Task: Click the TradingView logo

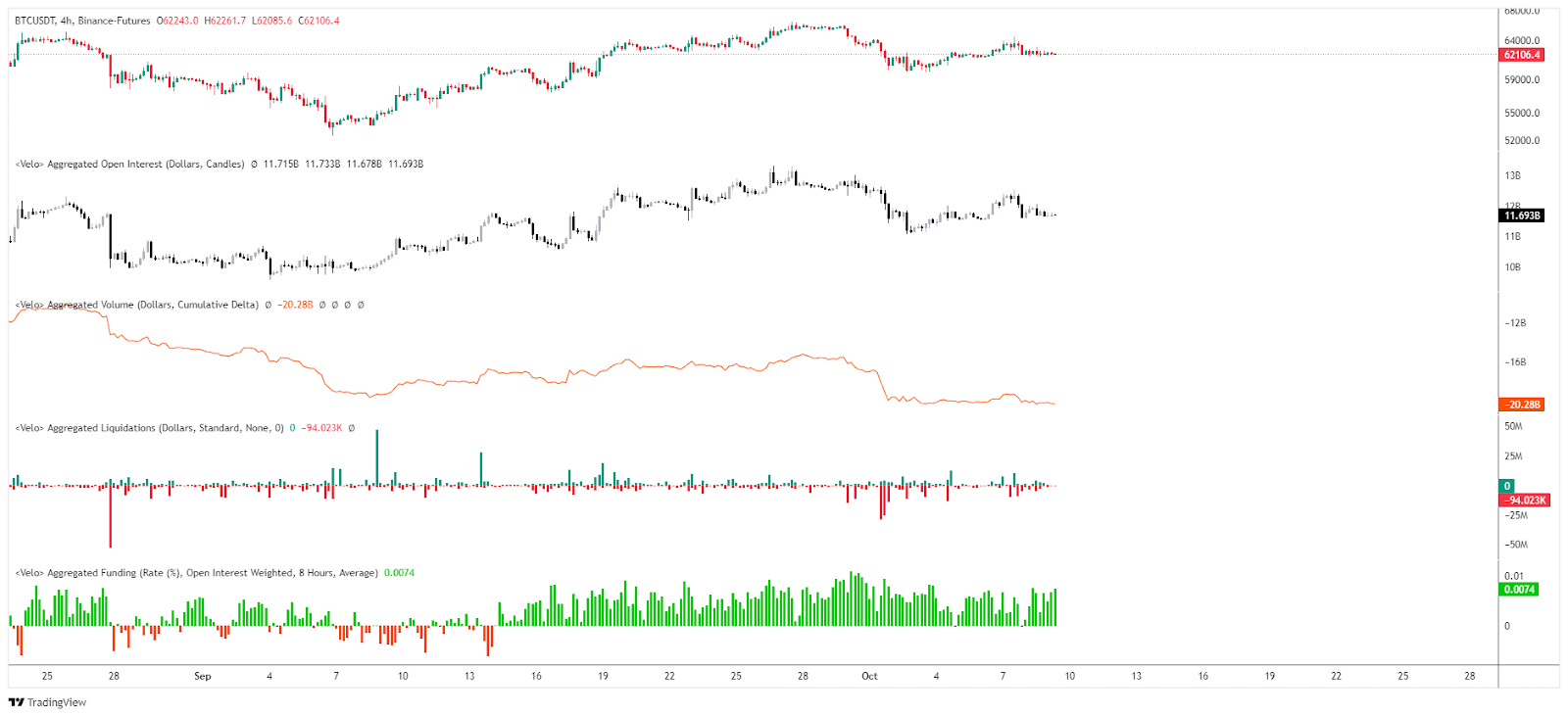Action: pyautogui.click(x=47, y=702)
